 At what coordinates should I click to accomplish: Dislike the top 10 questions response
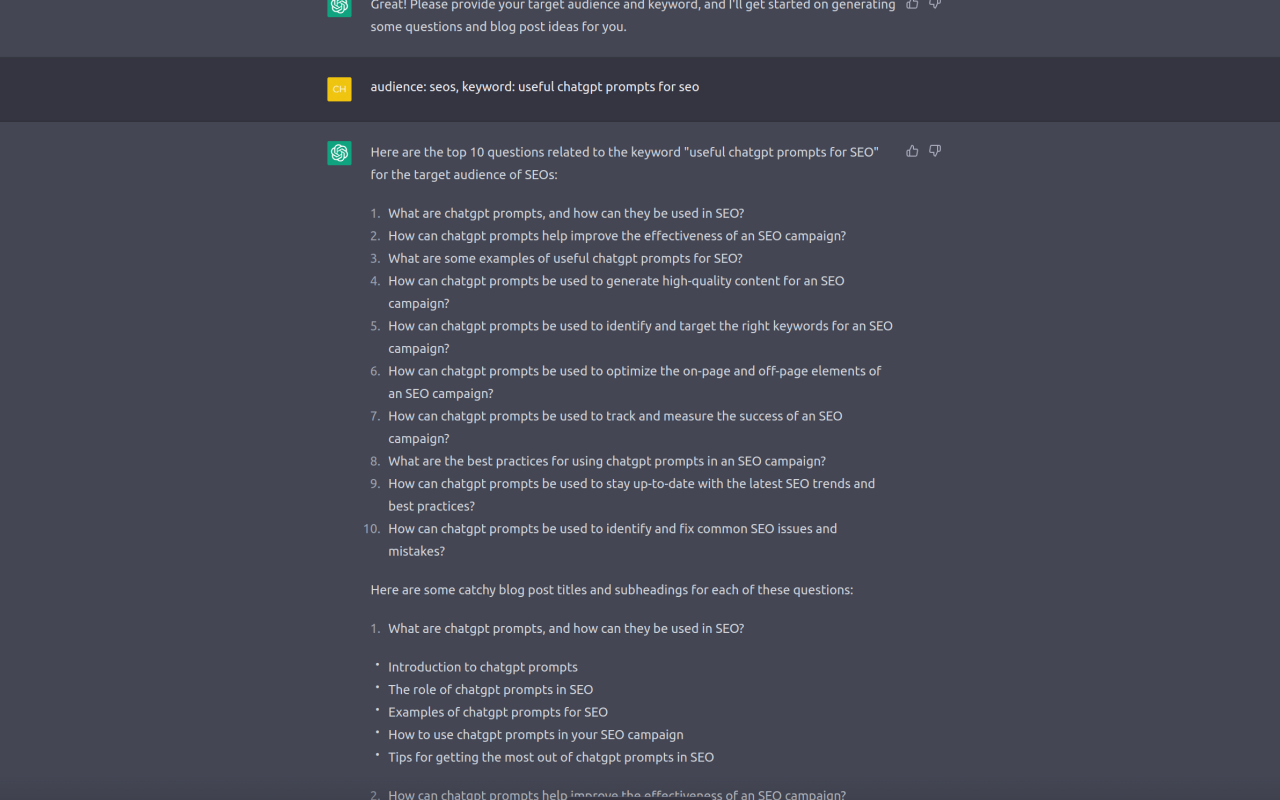pyautogui.click(x=935, y=151)
